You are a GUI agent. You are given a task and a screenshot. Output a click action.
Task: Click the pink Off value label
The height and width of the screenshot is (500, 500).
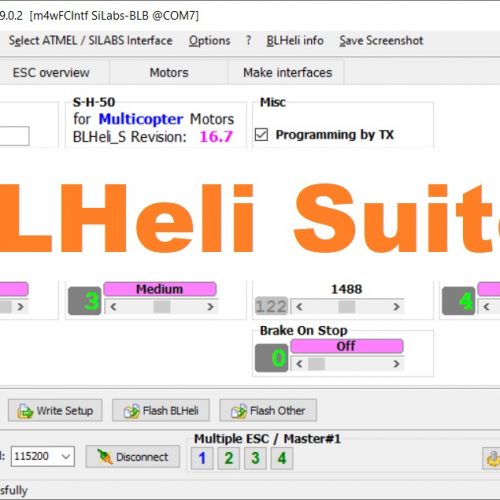pyautogui.click(x=347, y=346)
